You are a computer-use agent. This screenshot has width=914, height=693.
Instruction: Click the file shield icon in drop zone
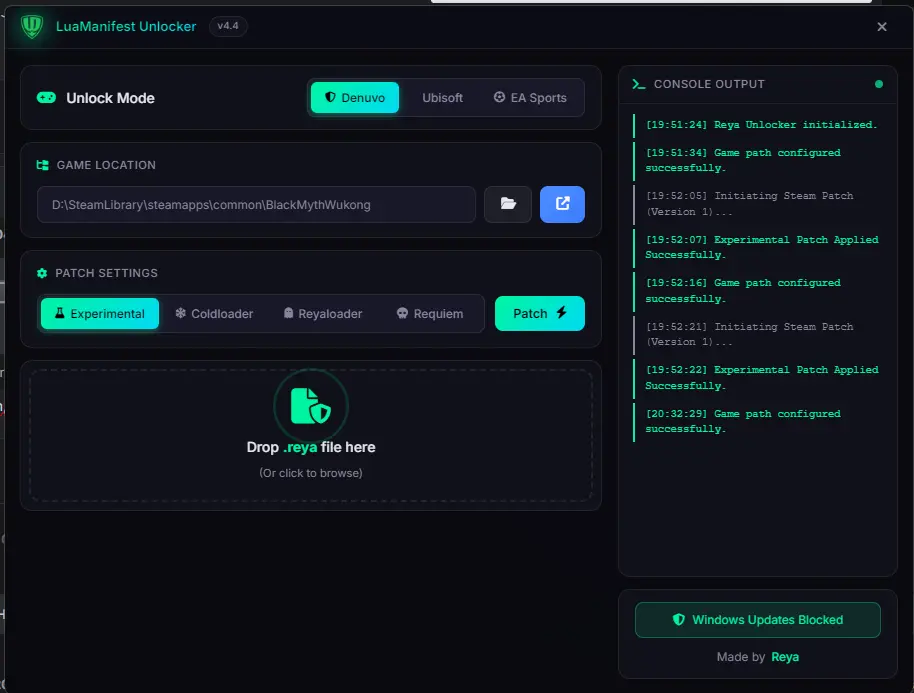click(x=311, y=406)
